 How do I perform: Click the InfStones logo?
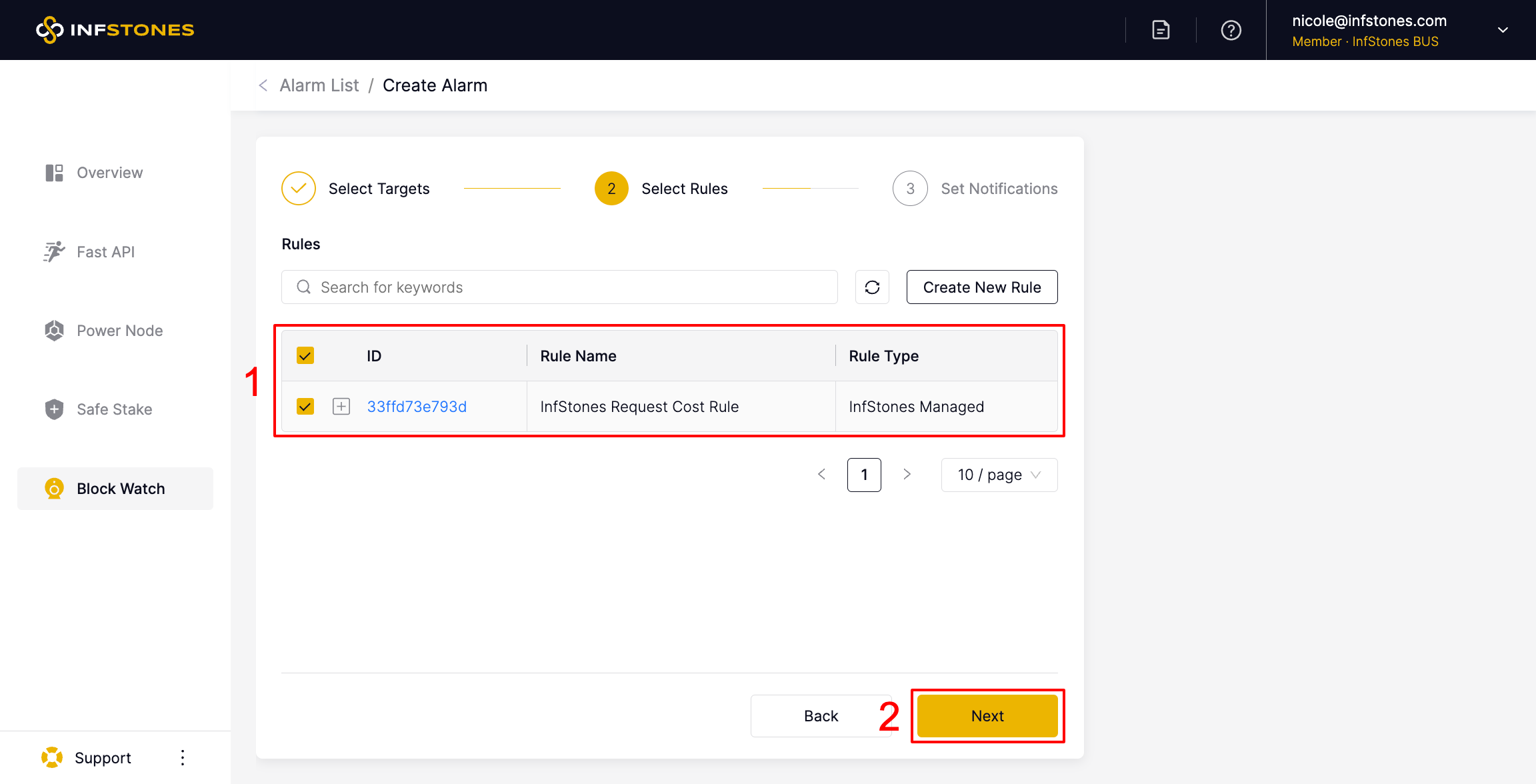point(115,30)
